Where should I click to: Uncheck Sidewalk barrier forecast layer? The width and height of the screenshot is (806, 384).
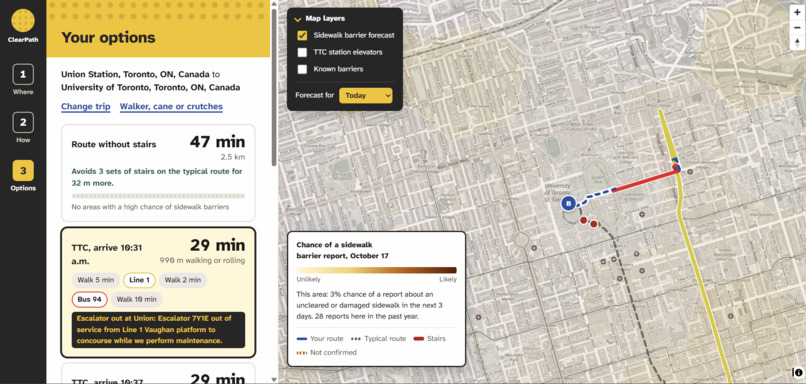(x=302, y=35)
